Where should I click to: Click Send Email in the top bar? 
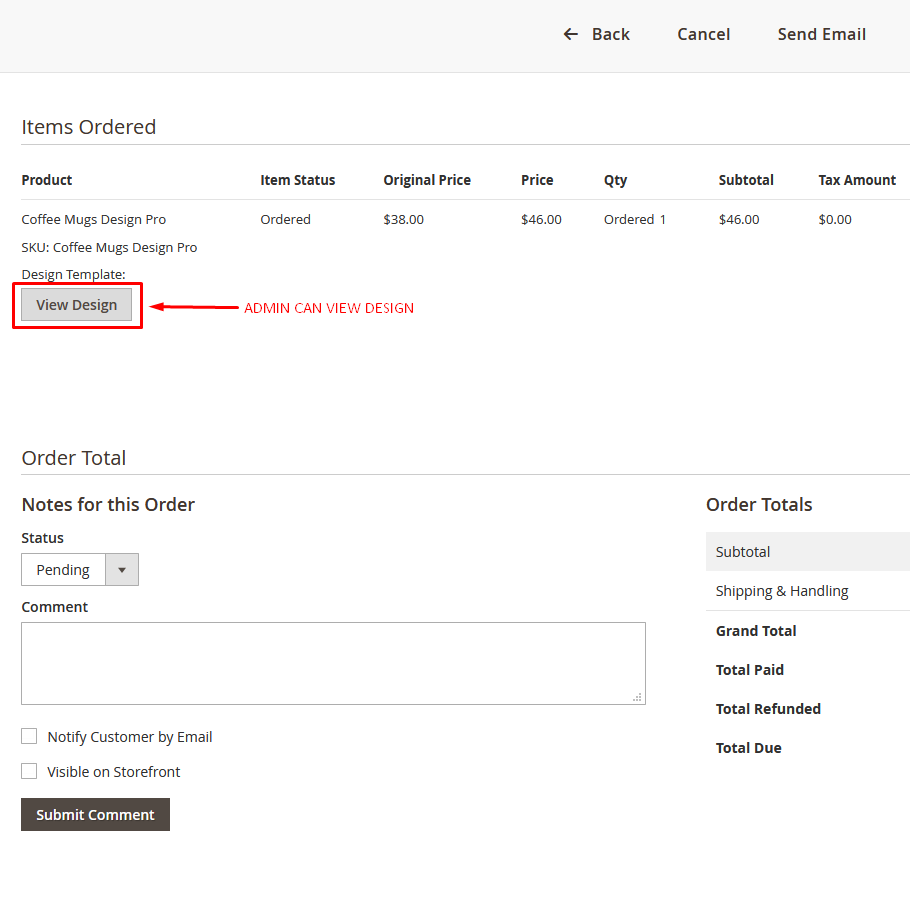click(x=821, y=34)
